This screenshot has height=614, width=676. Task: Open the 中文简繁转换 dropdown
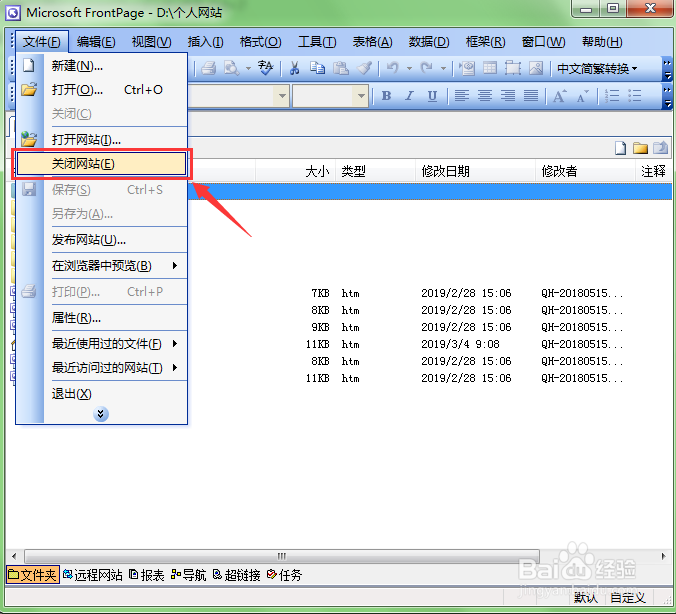coord(597,68)
